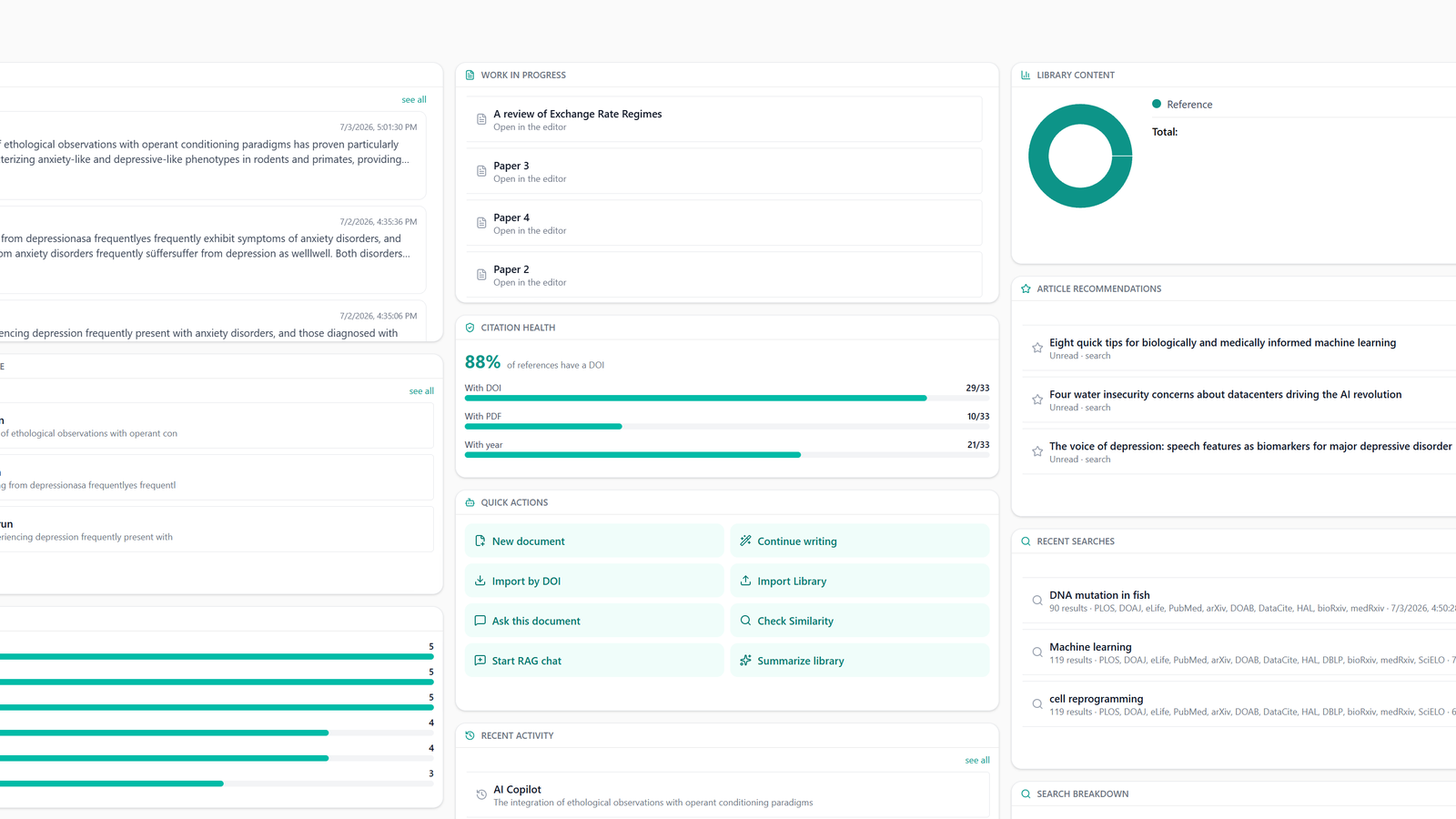Open 'Four water insecurity concerns' recommendation
Viewport: 1456px width, 819px height.
(x=1239, y=399)
